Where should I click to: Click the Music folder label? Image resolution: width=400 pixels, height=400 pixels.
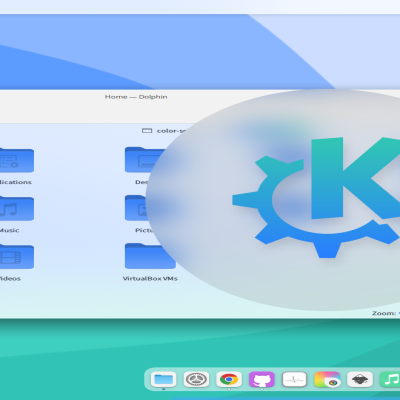tap(9, 230)
